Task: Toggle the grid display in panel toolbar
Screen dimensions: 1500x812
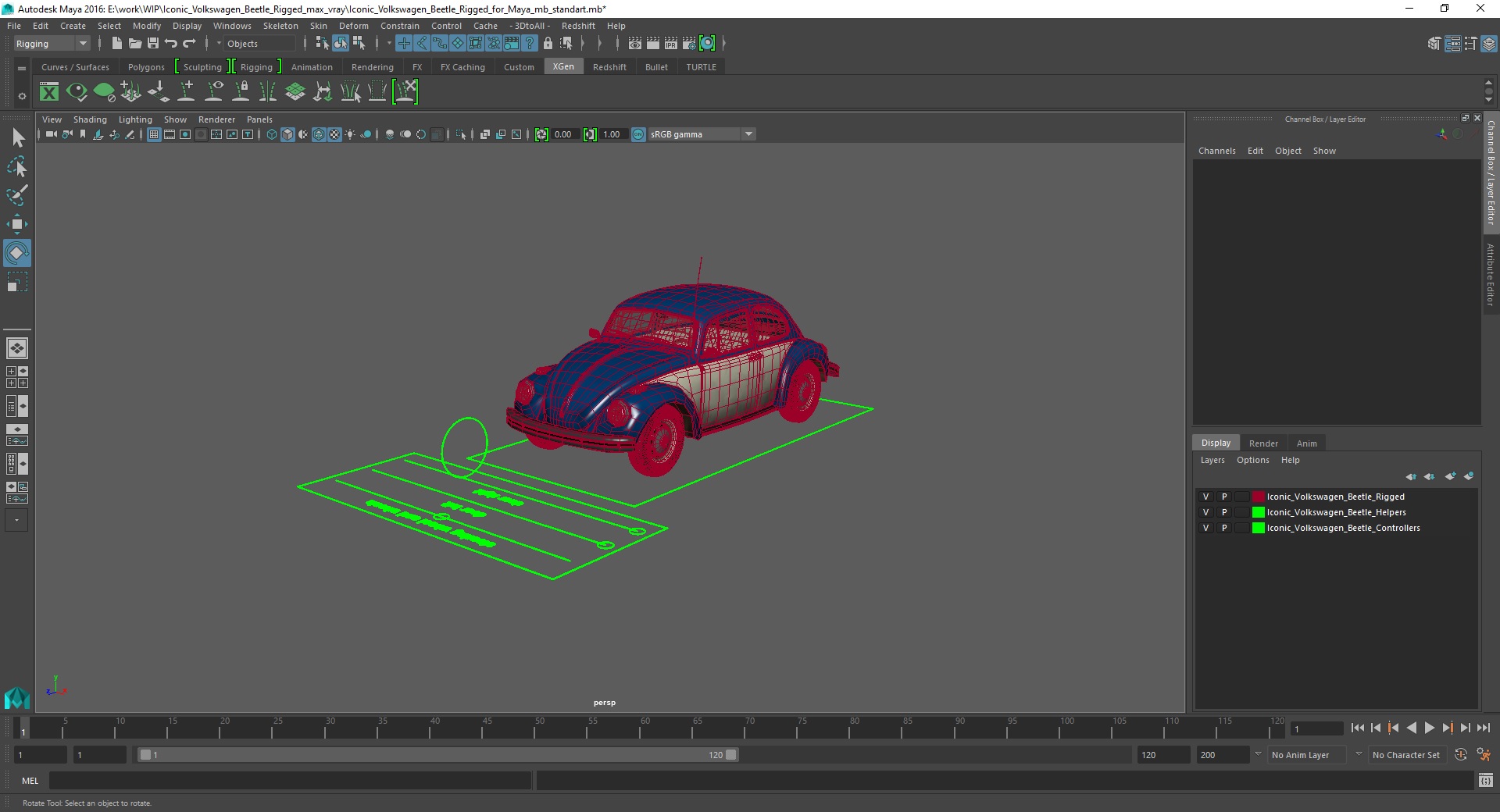Action: coord(154,134)
